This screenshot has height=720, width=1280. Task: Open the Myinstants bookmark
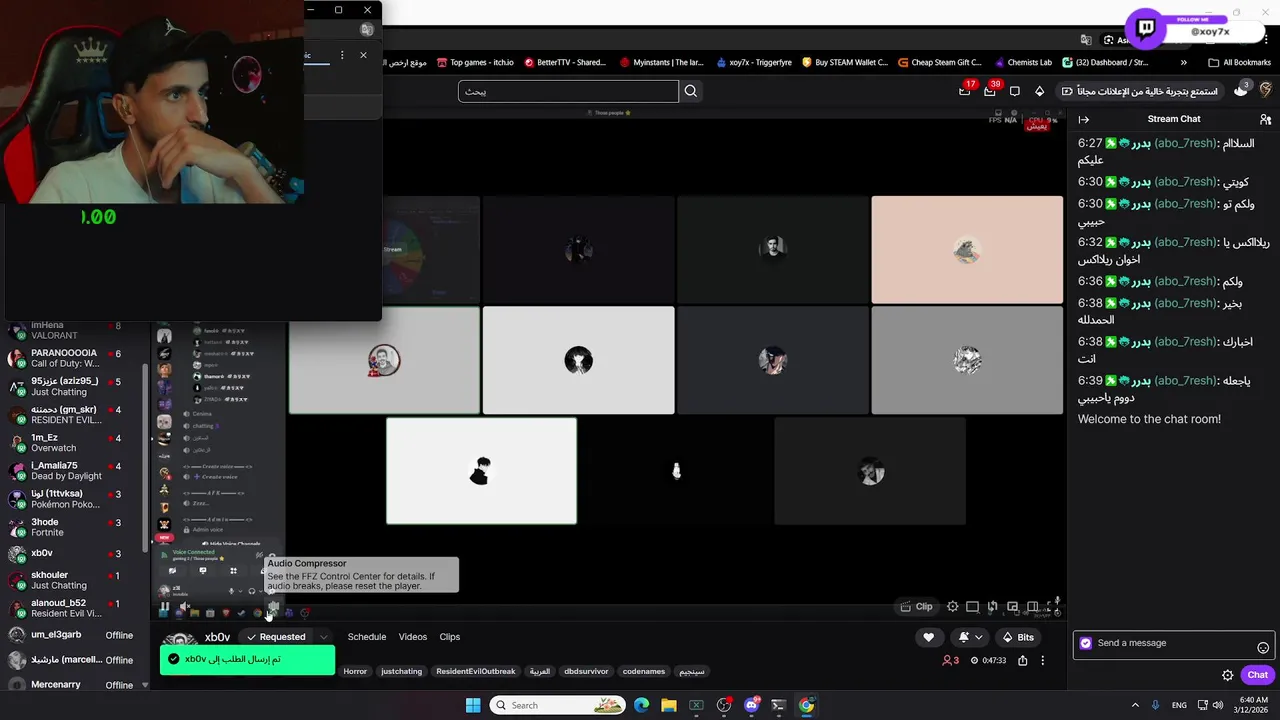coord(661,62)
